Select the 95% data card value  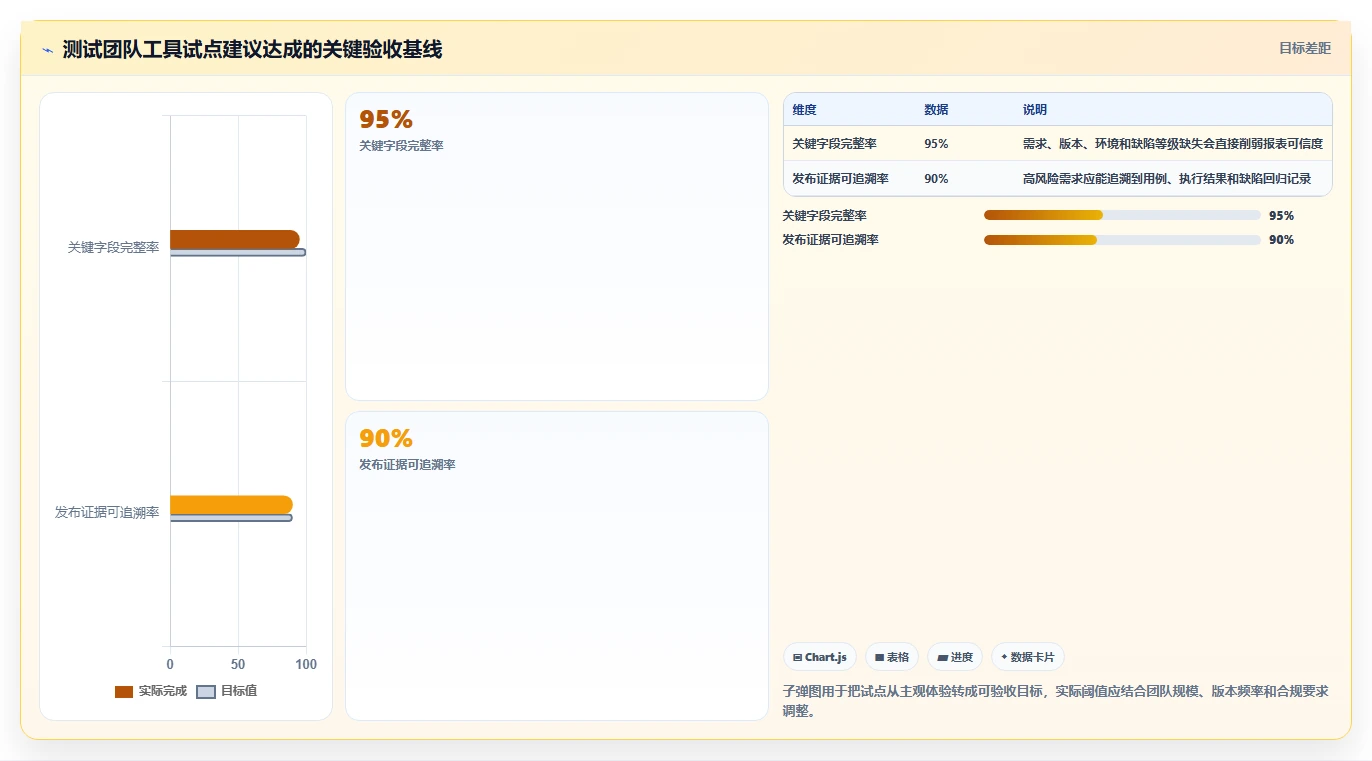click(x=386, y=119)
